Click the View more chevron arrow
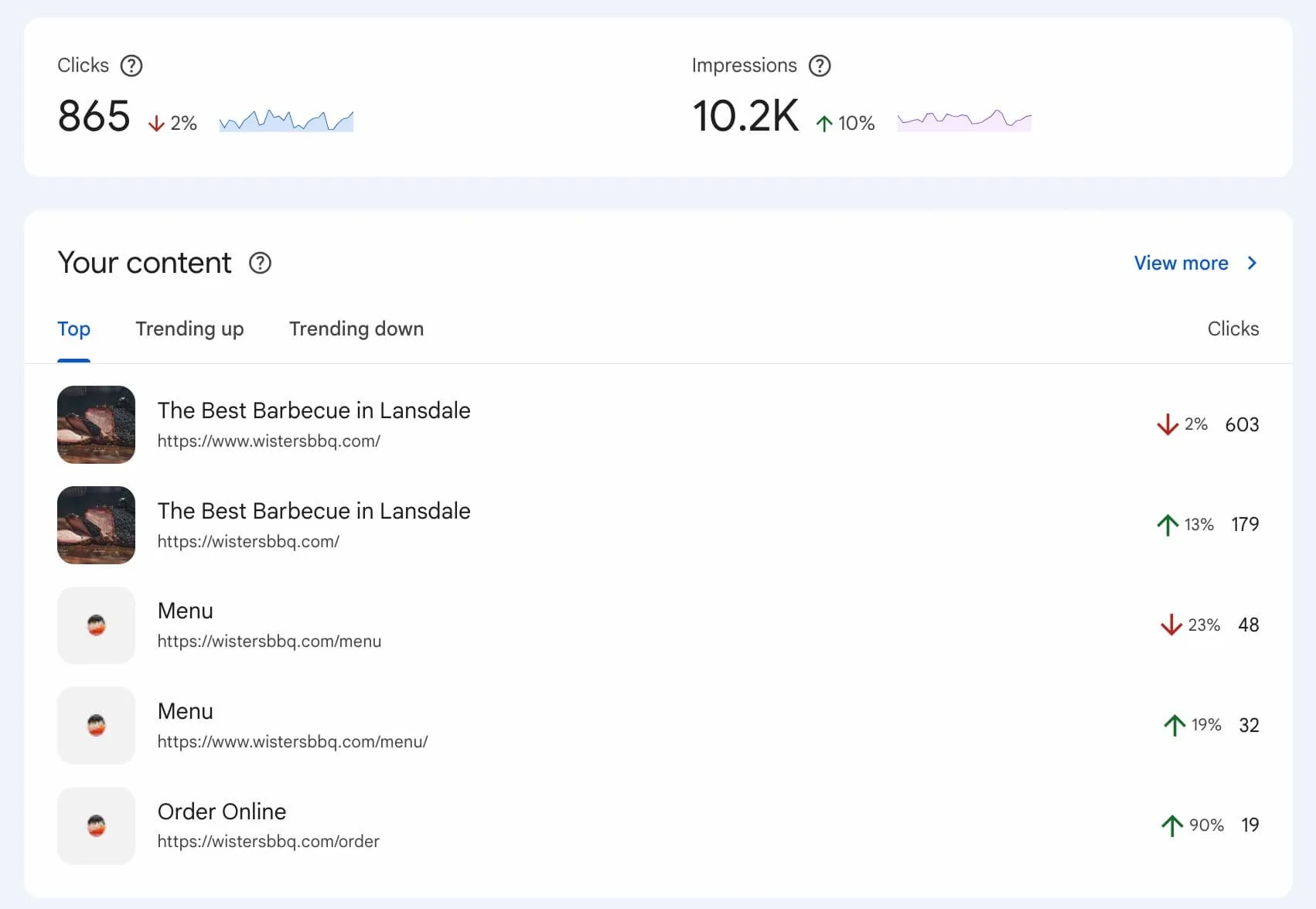 click(x=1252, y=263)
